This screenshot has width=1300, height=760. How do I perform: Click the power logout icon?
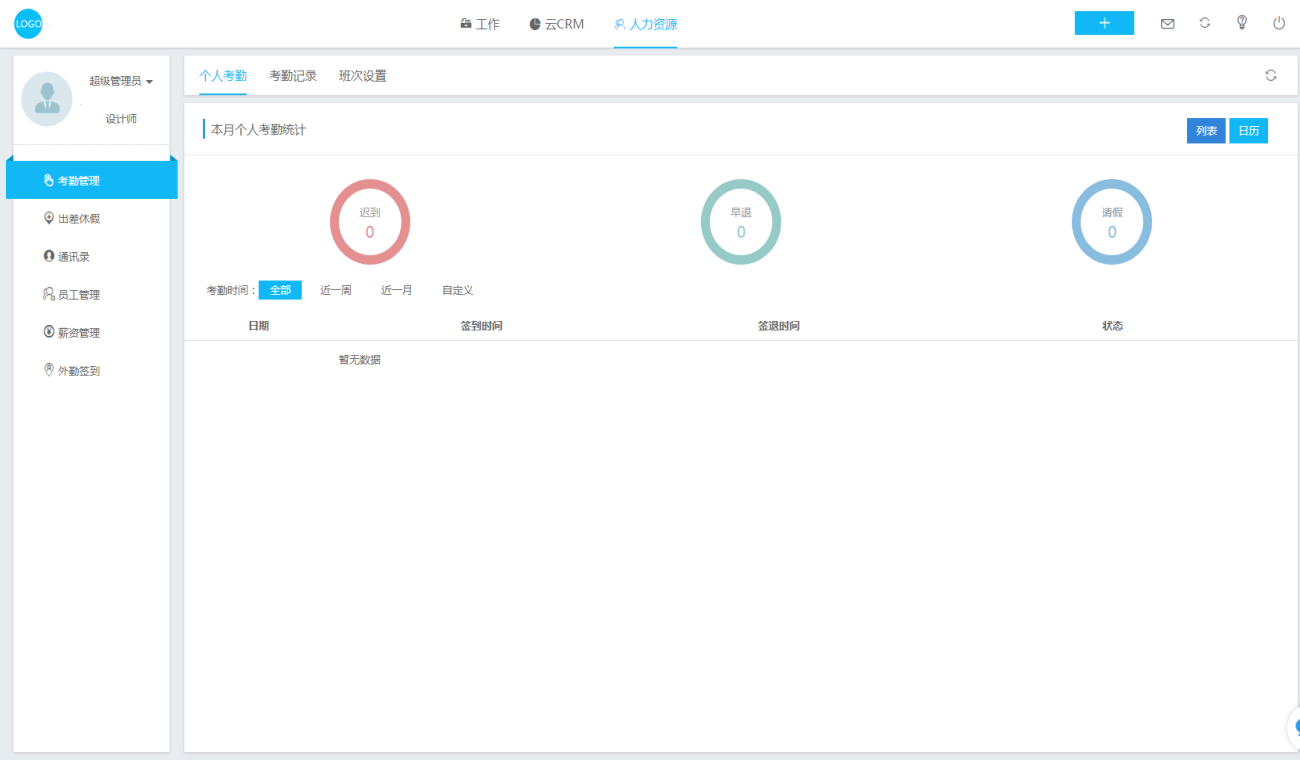tap(1279, 23)
